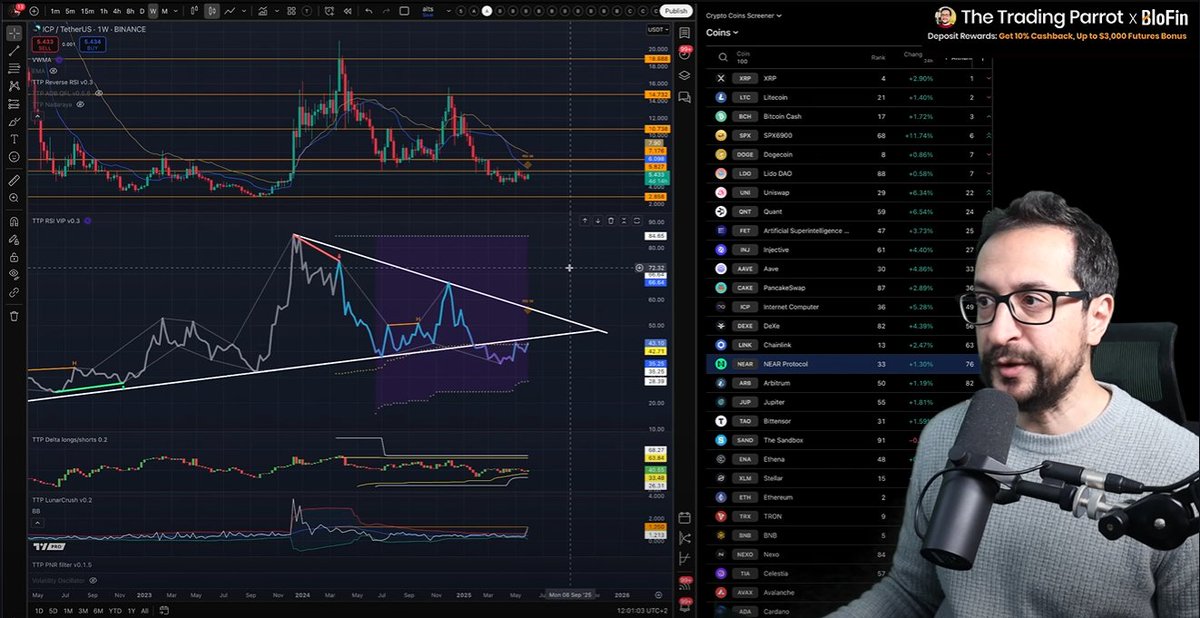This screenshot has height=618, width=1200.
Task: Open the Coins filter dropdown
Action: click(x=722, y=32)
